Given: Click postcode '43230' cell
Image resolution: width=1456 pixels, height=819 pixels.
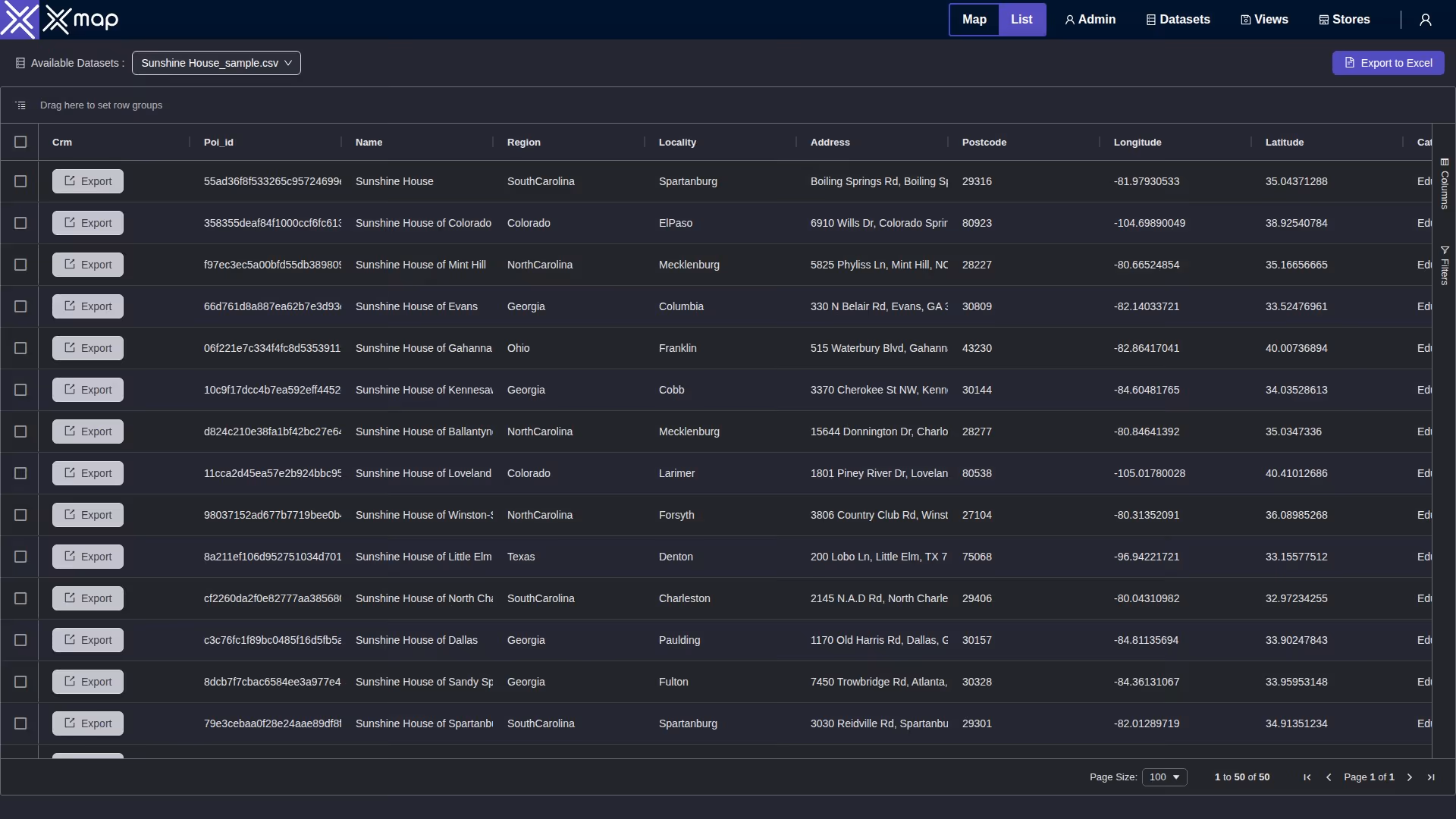Looking at the screenshot, I should (977, 348).
